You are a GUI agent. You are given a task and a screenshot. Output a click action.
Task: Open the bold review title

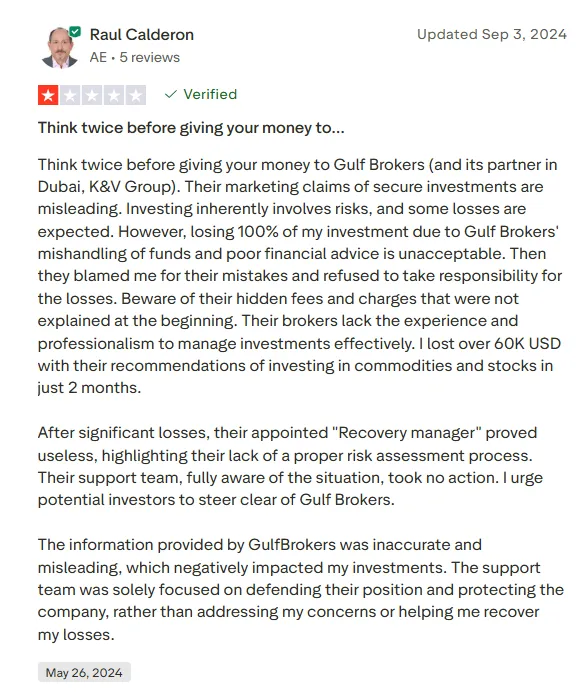pyautogui.click(x=191, y=128)
